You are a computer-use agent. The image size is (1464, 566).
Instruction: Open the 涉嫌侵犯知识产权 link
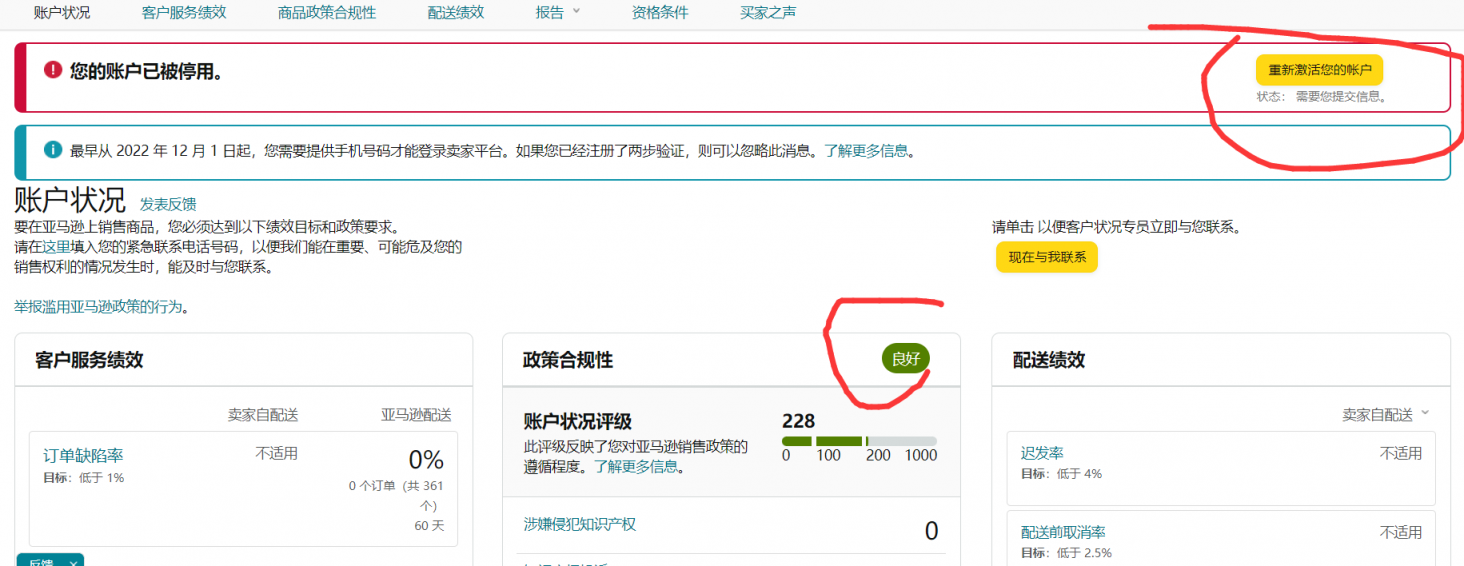579,524
